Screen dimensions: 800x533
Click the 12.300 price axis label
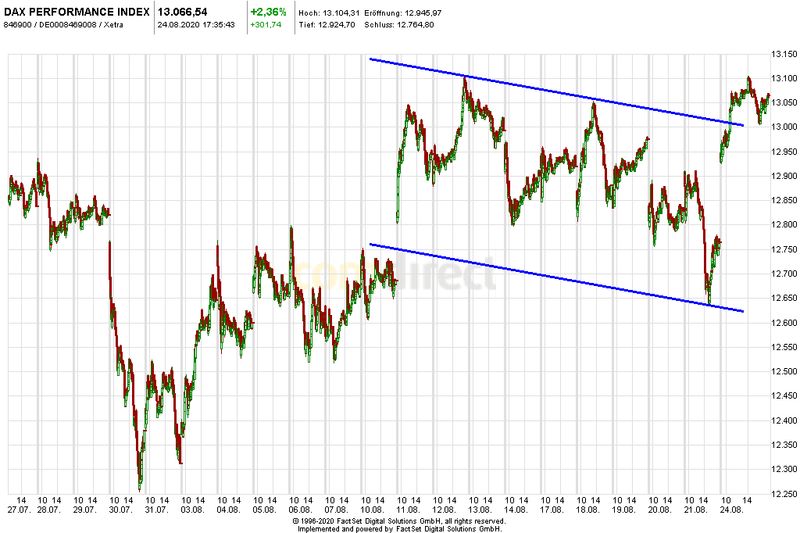784,469
